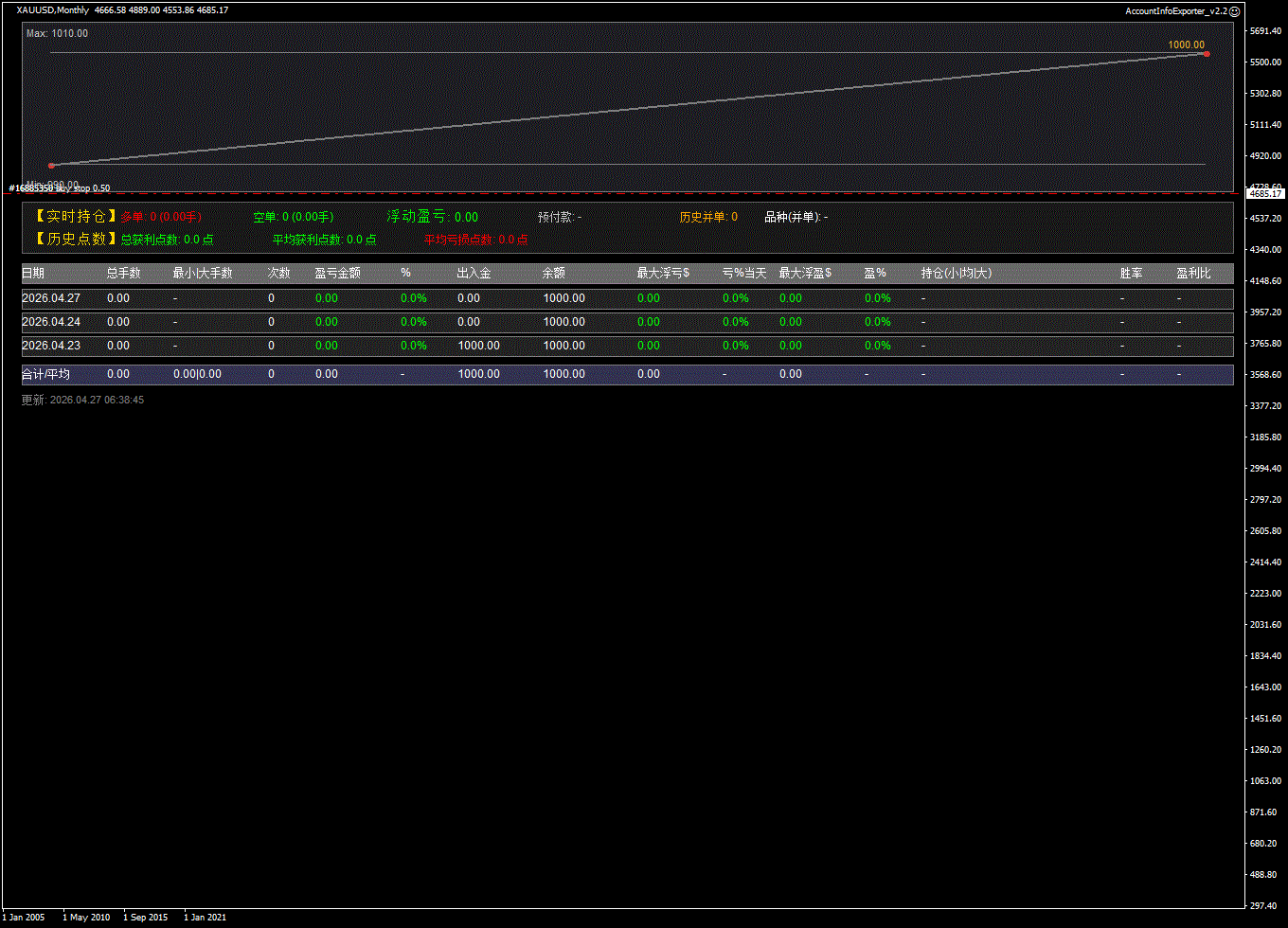1288x928 pixels.
Task: Click the 盈亏金额 column header
Action: pos(337,273)
